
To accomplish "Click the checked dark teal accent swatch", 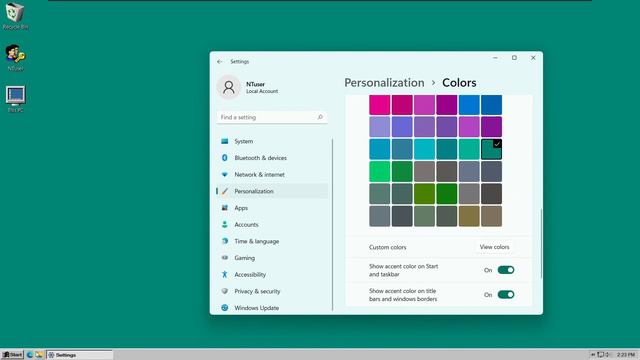I will (491, 149).
